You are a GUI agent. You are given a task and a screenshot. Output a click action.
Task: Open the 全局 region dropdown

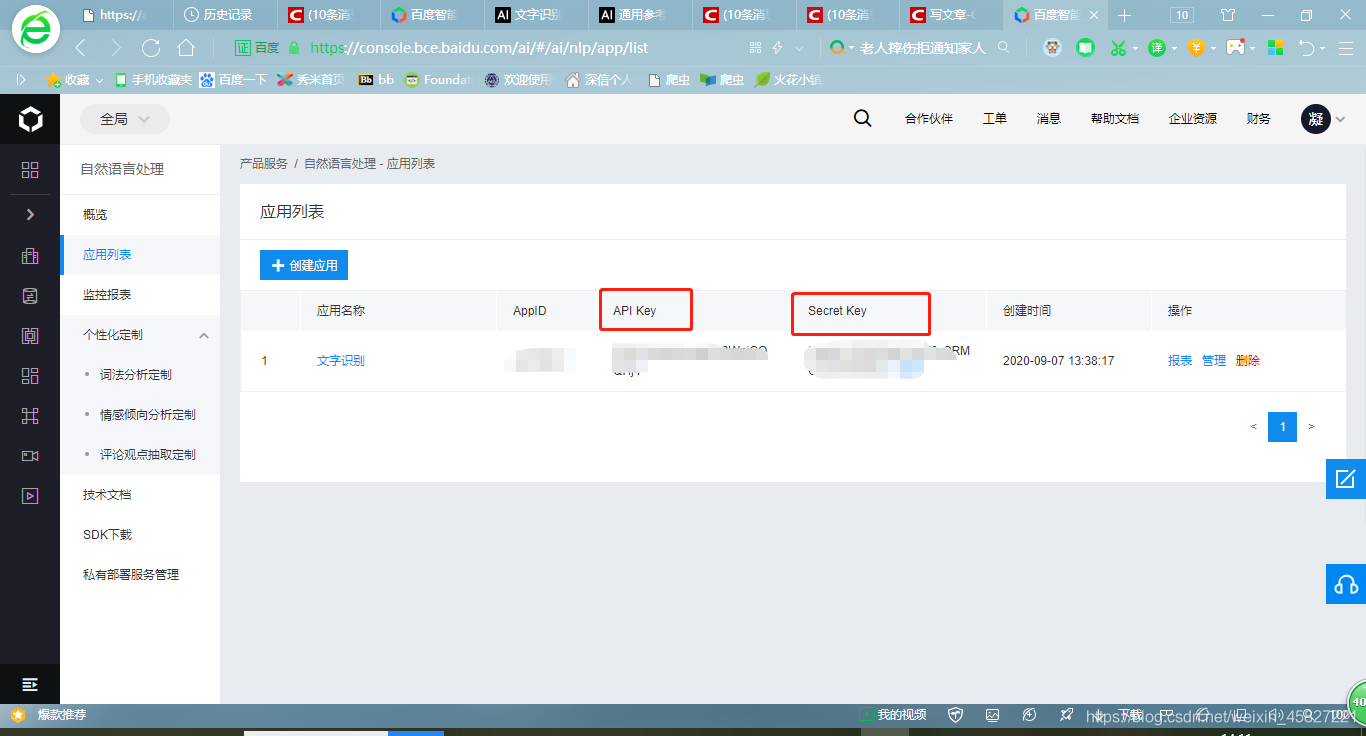pos(125,119)
